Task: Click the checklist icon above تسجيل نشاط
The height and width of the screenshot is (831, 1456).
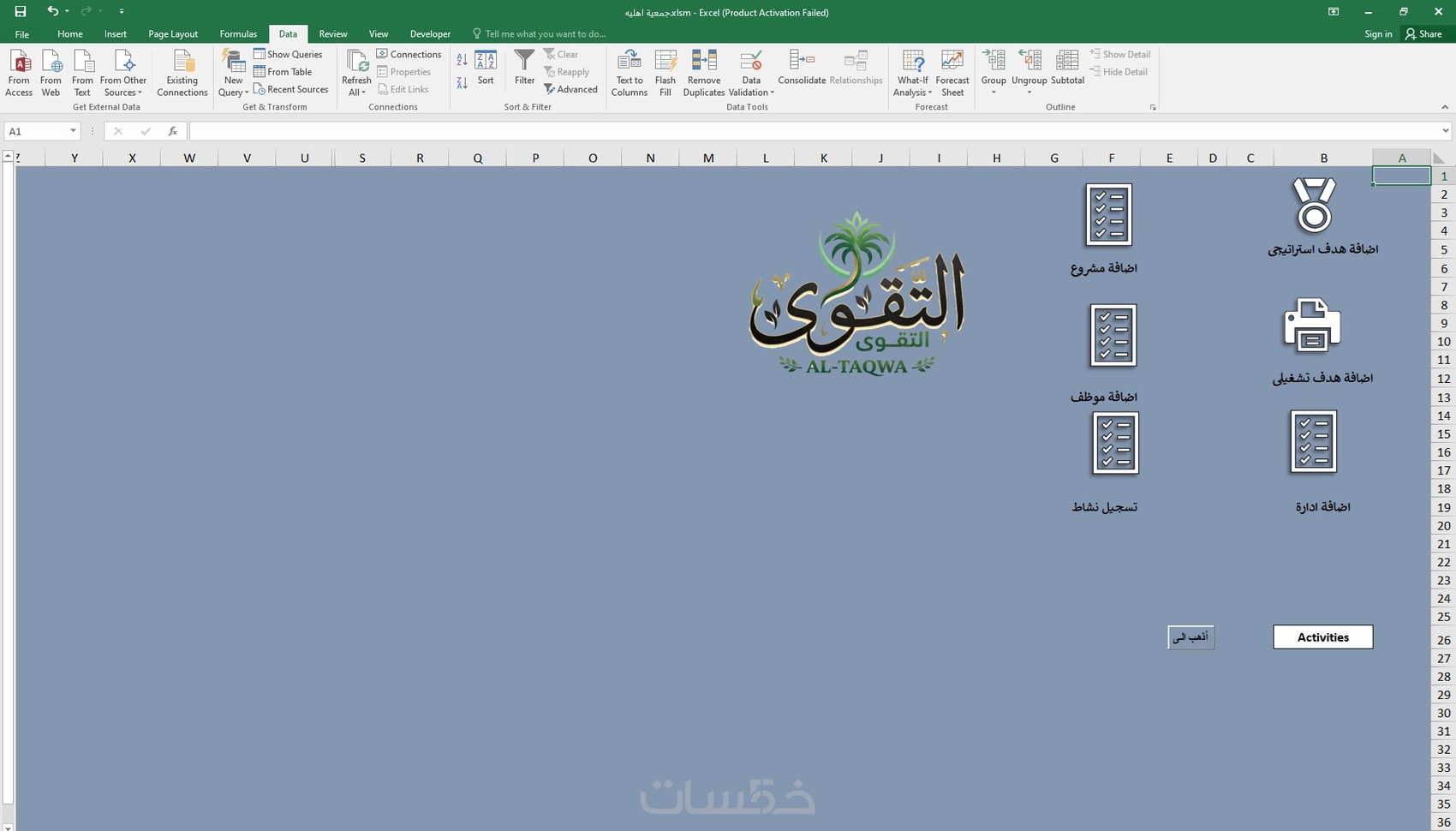Action: (1115, 443)
